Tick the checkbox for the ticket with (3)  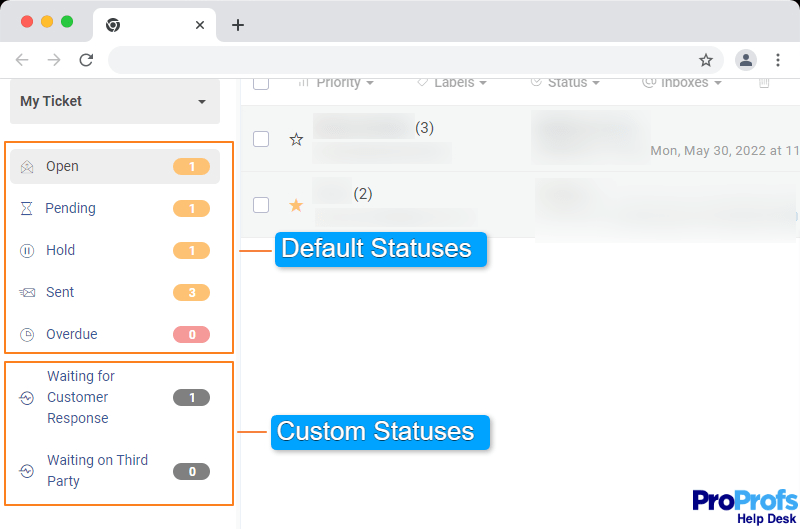pyautogui.click(x=261, y=139)
